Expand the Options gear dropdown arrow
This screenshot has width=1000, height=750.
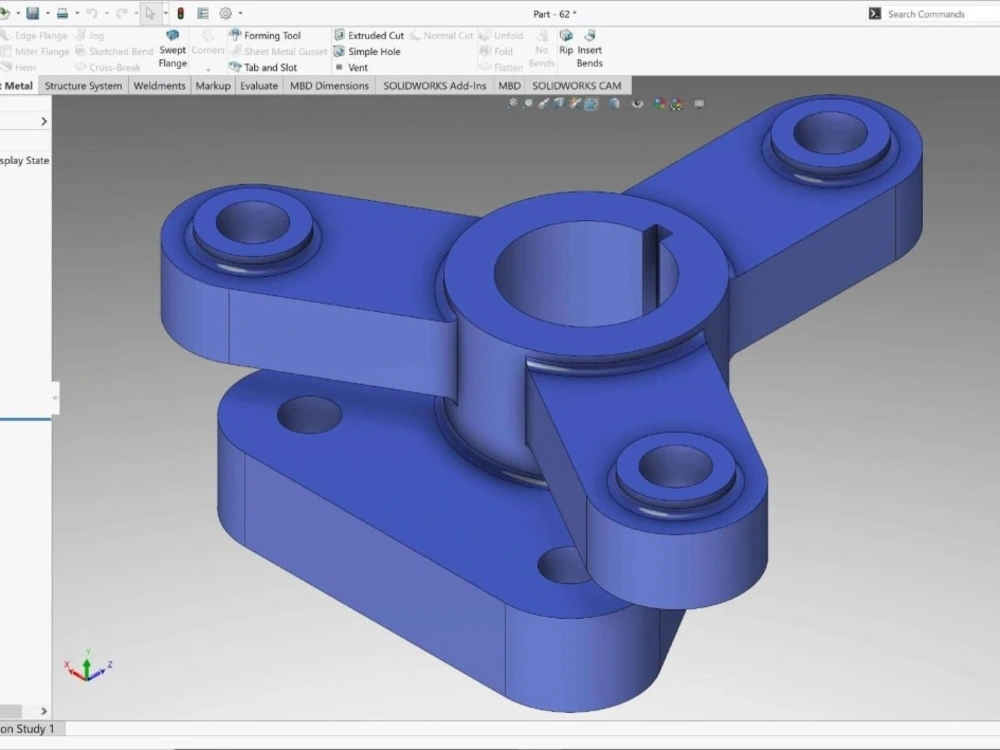[x=240, y=13]
